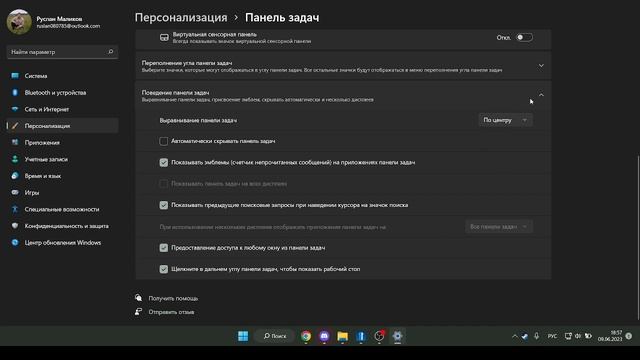Image resolution: width=640 pixels, height=360 pixels.
Task: Toggle the Виртуальная сенсорная панель switch
Action: [x=524, y=38]
